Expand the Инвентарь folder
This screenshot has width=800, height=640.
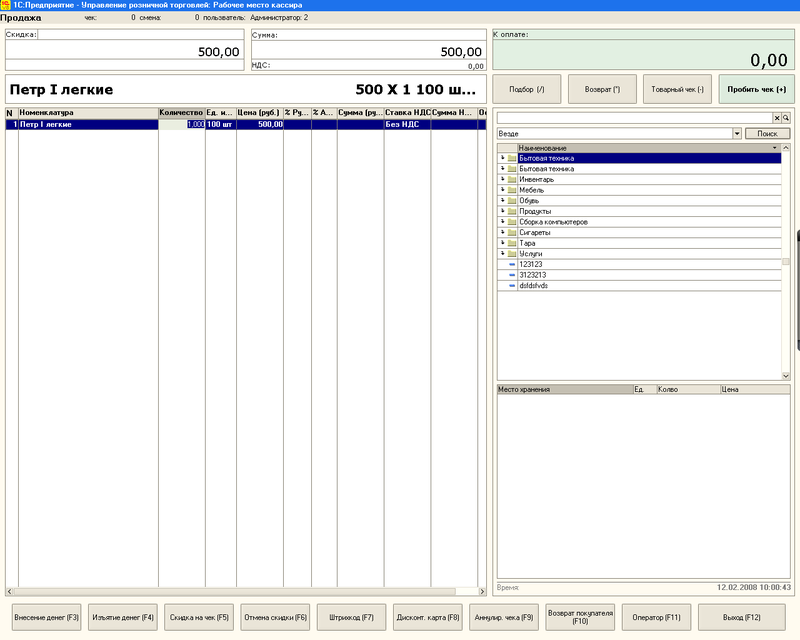point(503,179)
